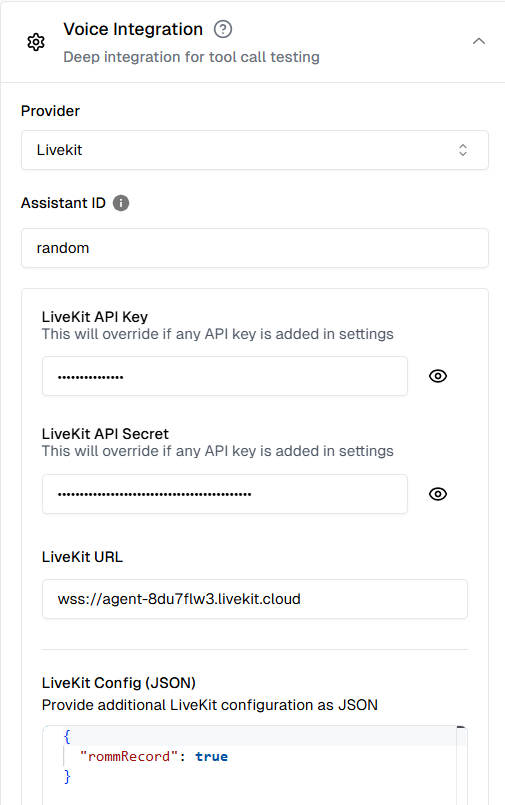Click into the LiveKit API Secret field
Image resolution: width=505 pixels, height=805 pixels.
click(225, 494)
